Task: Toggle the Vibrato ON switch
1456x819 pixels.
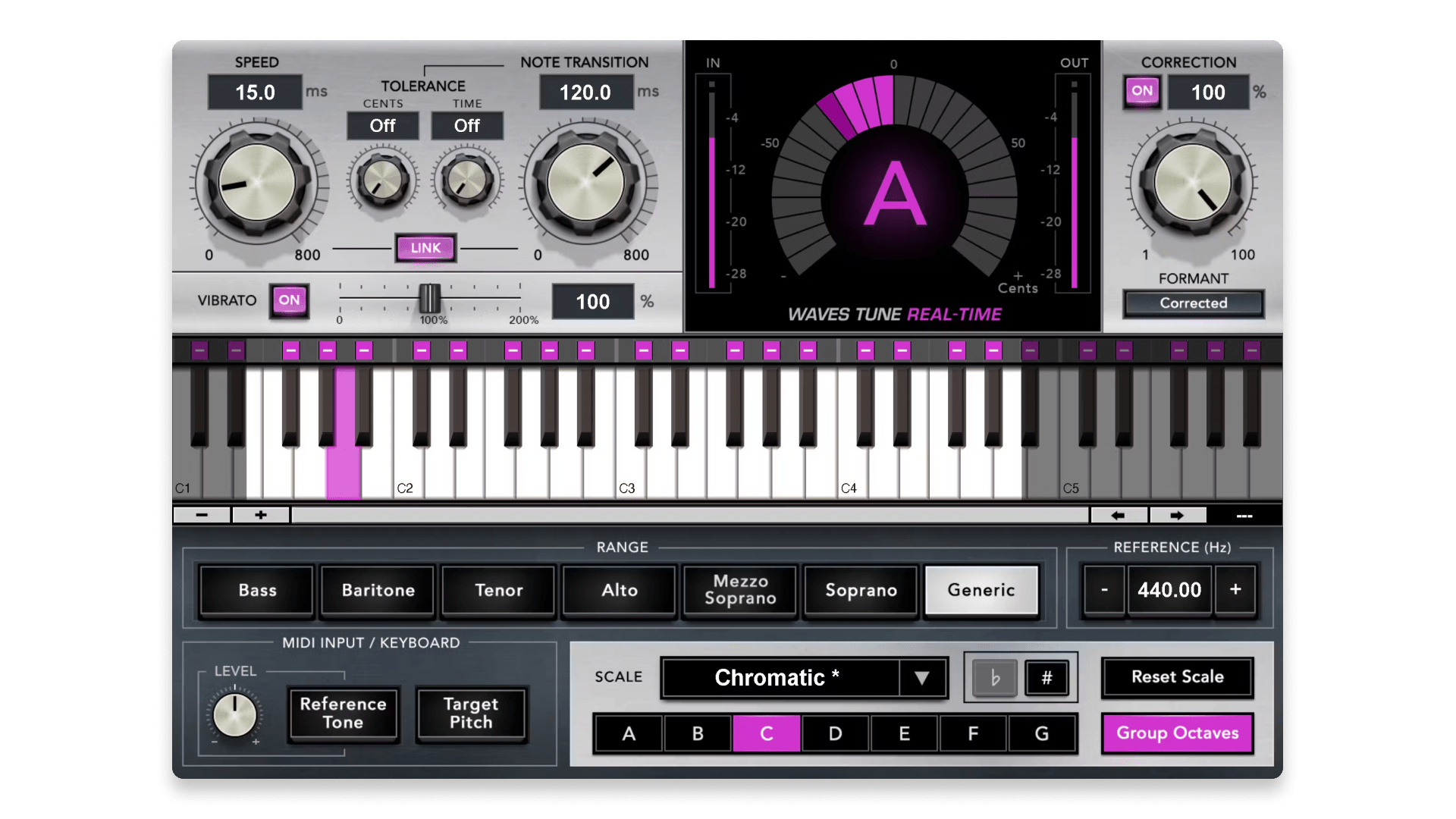Action: 288,299
